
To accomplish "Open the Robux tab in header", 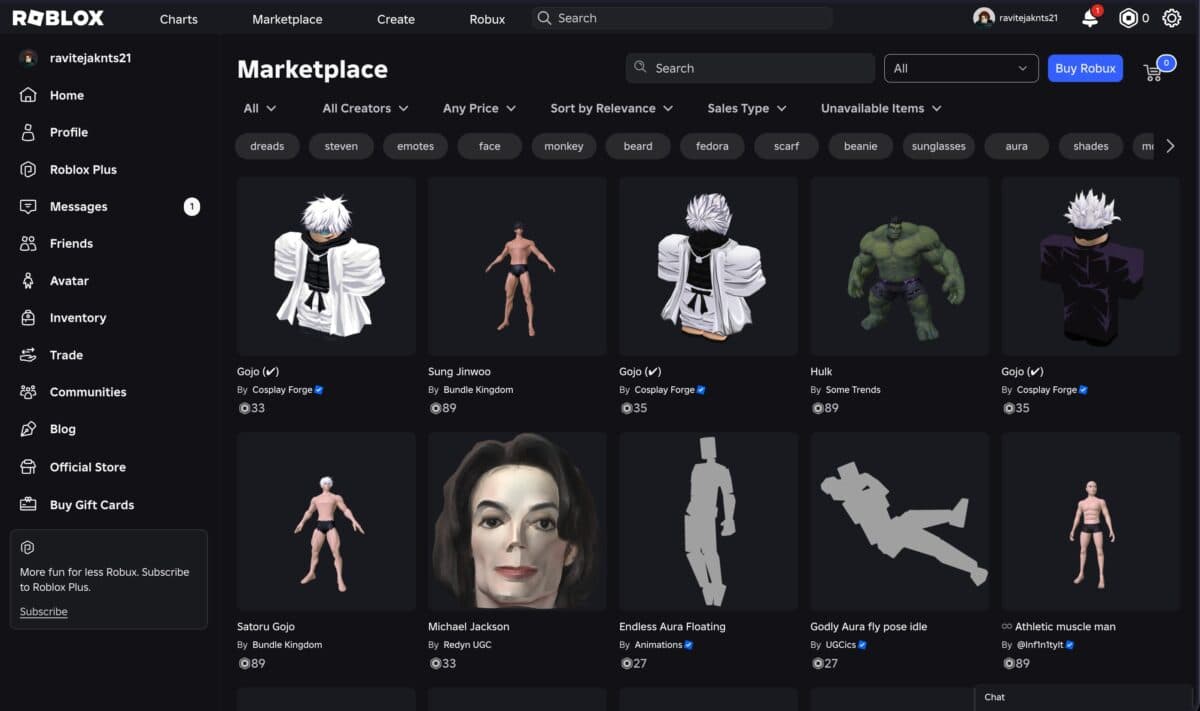I will click(487, 19).
